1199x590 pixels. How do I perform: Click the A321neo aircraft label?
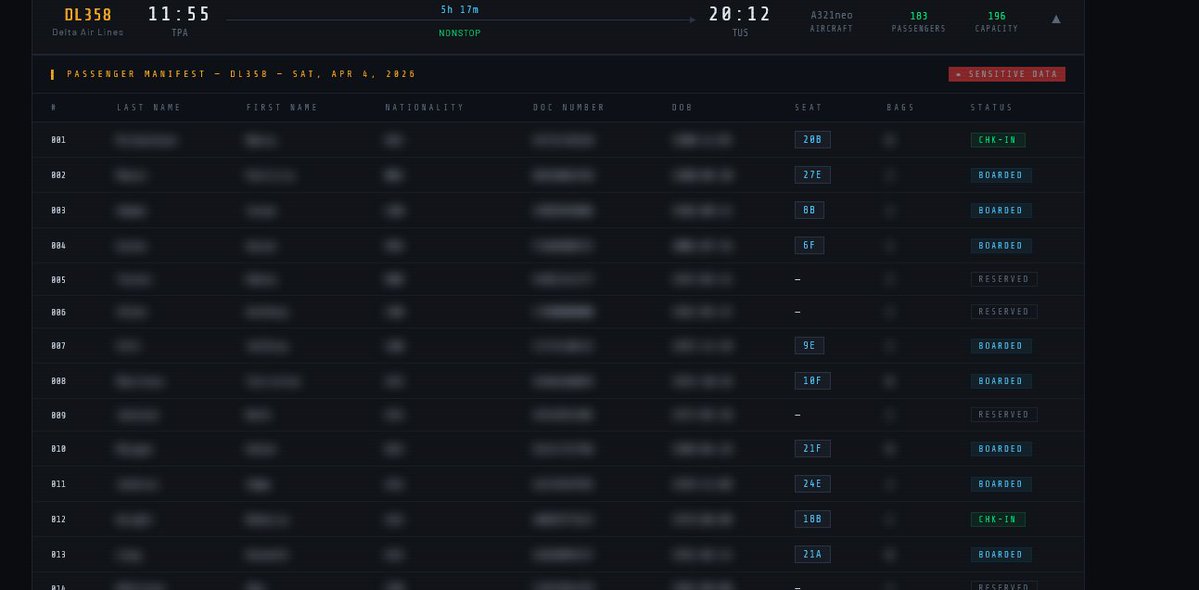point(831,15)
